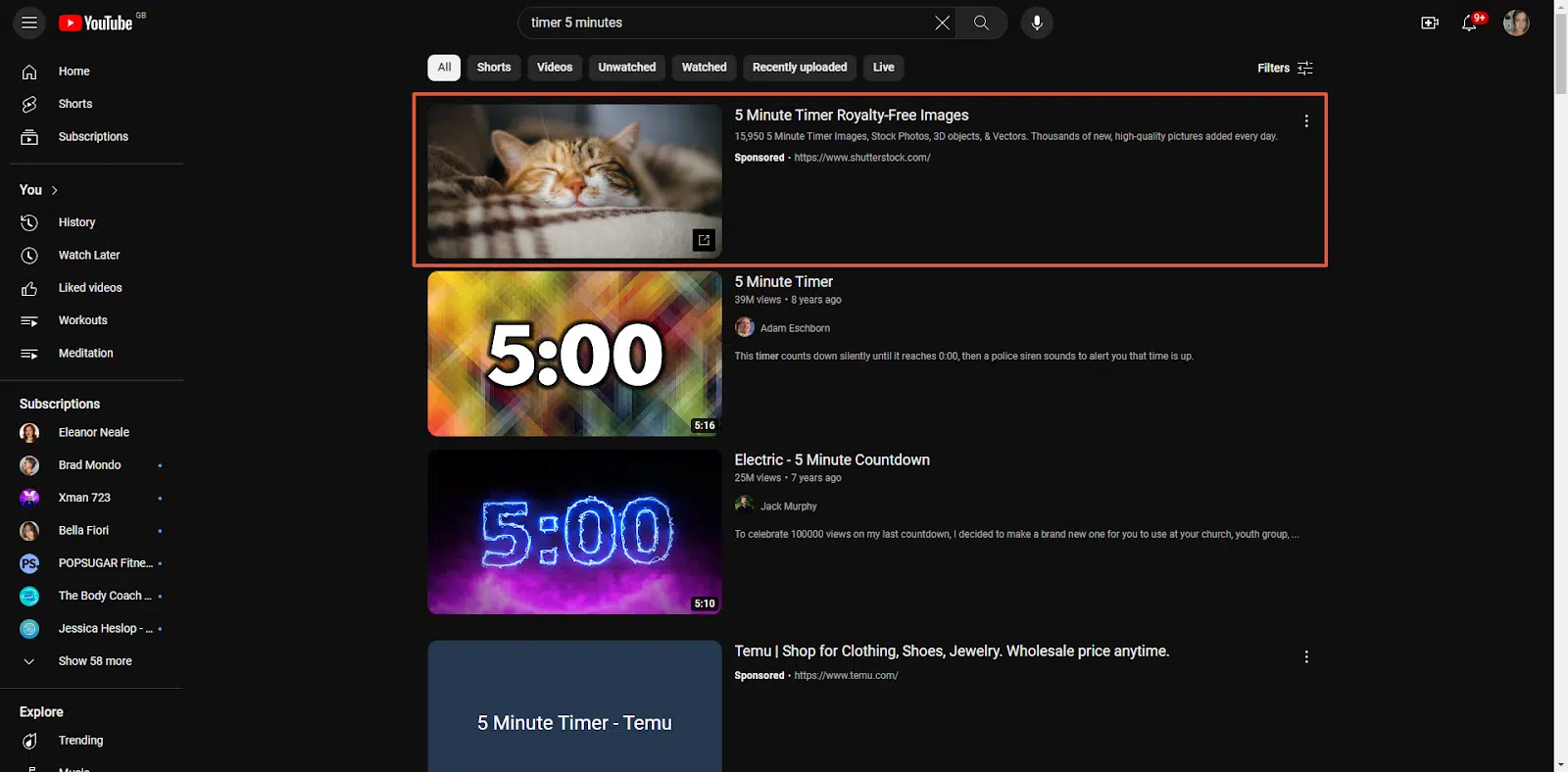Viewport: 1568px width, 772px height.
Task: Open Eleanor Neale channel
Action: (96, 432)
